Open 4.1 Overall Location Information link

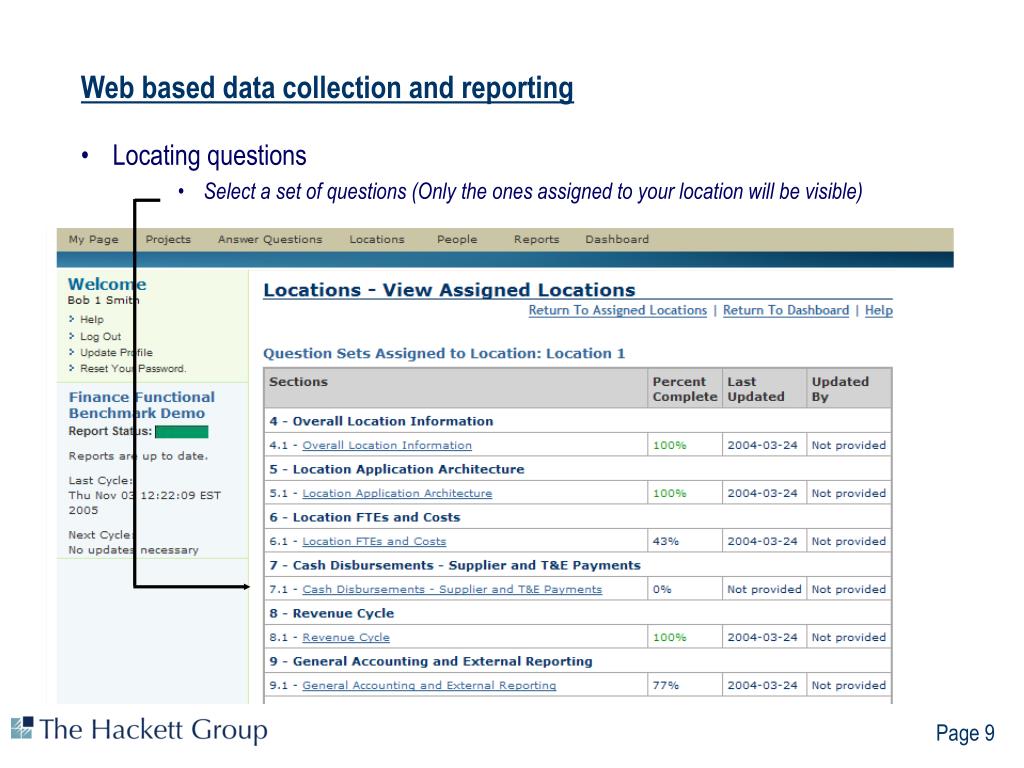387,445
